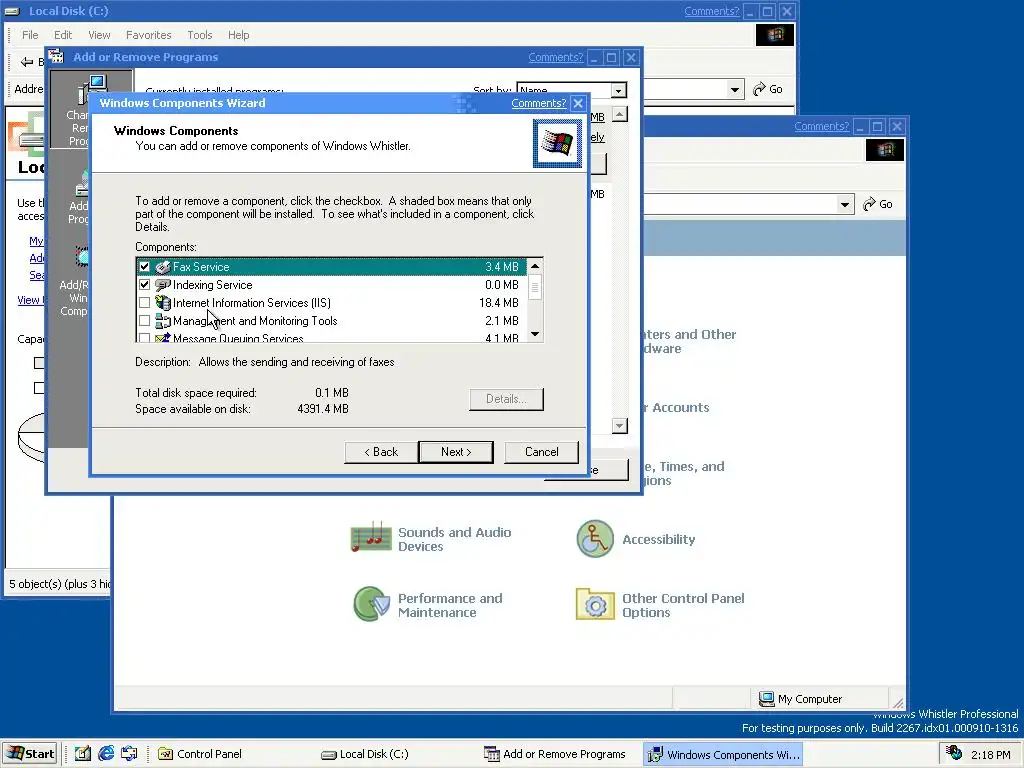Image resolution: width=1024 pixels, height=768 pixels.
Task: Cancel the Windows Components Wizard
Action: (541, 452)
